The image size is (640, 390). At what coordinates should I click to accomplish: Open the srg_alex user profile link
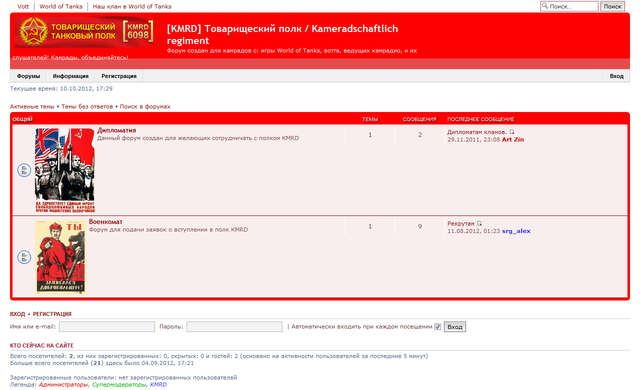coord(516,231)
